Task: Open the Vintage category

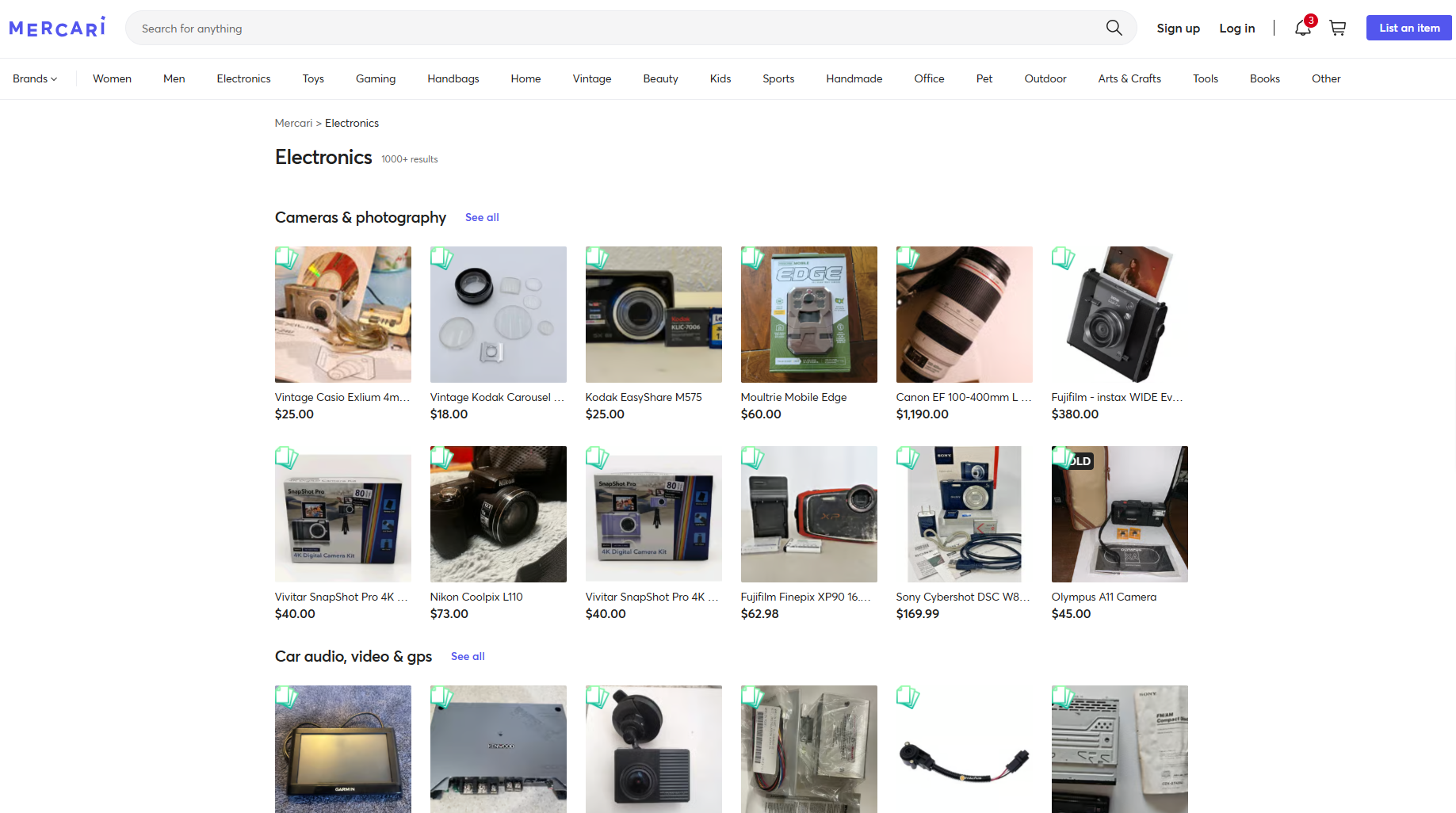Action: click(x=592, y=78)
